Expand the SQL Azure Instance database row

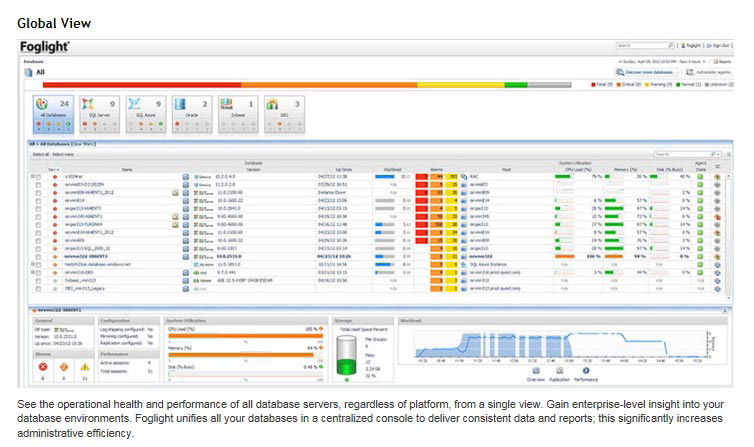(33, 265)
